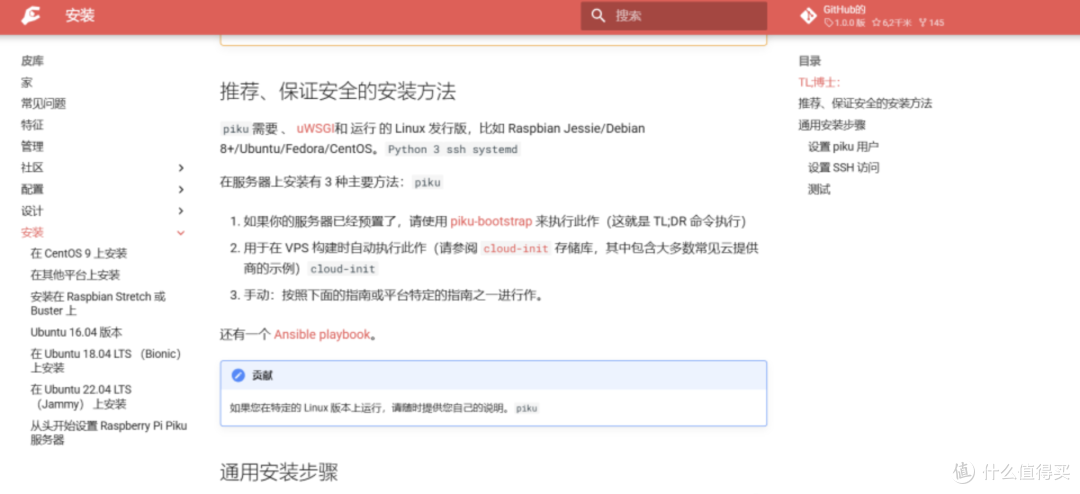Open 皮库 in the sidebar

pyautogui.click(x=32, y=61)
